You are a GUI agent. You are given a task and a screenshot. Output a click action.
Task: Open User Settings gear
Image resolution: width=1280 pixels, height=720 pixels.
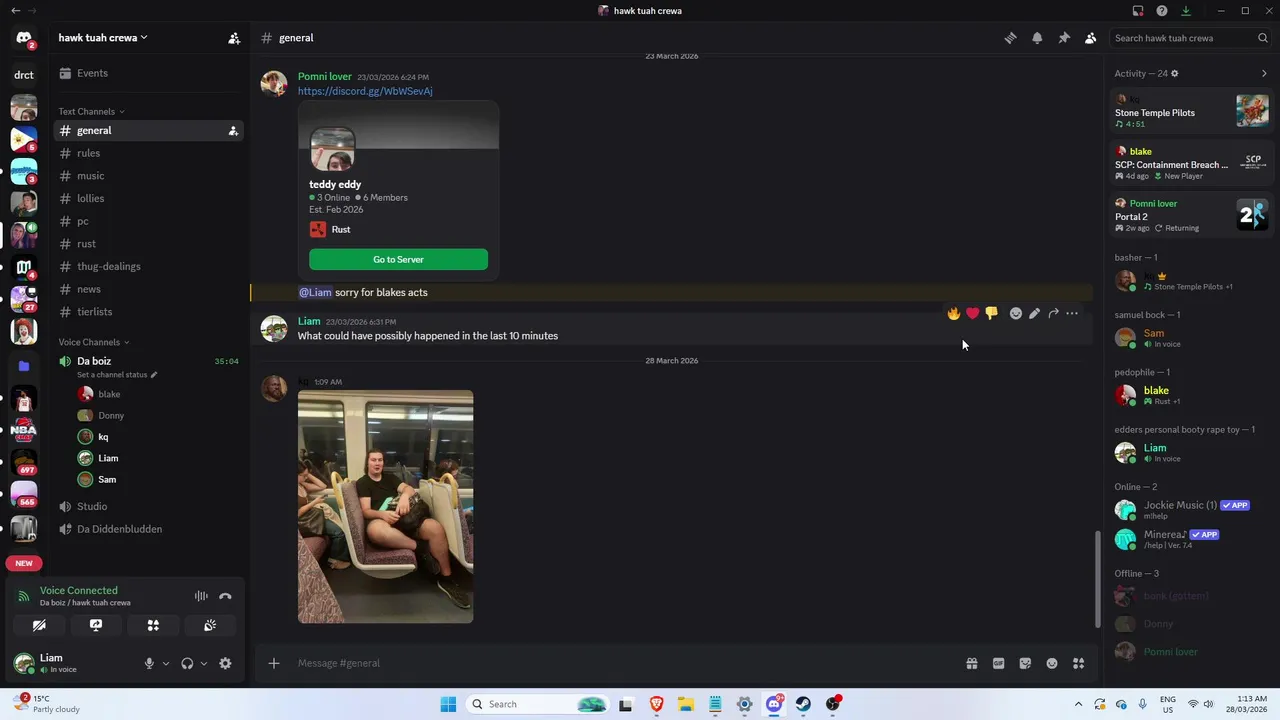coord(225,663)
